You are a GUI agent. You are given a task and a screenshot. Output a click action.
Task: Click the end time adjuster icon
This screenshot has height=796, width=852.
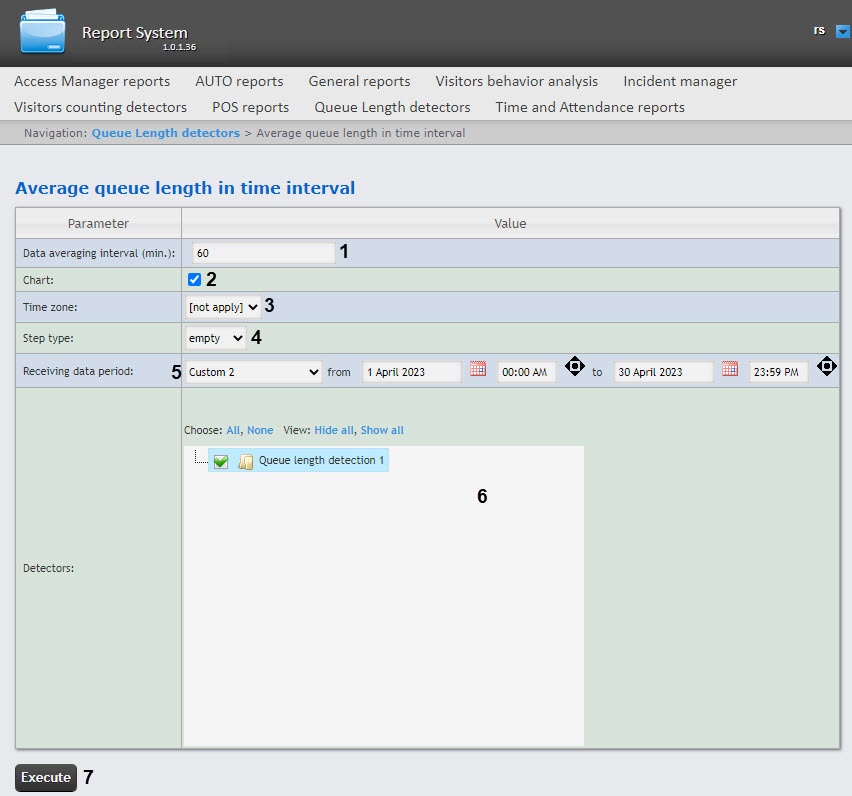pos(826,367)
